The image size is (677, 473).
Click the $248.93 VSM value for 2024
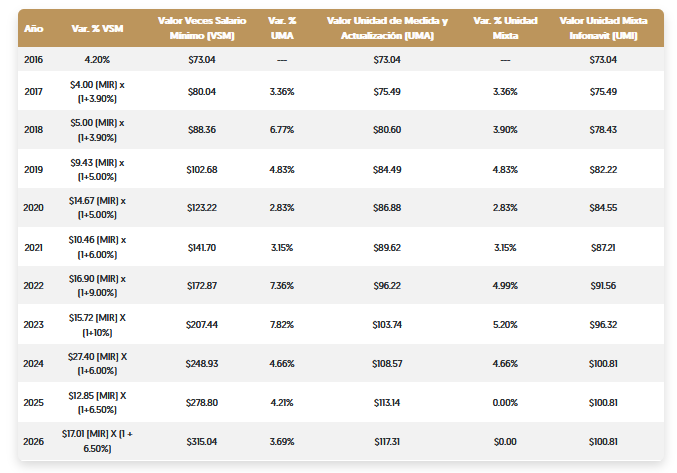click(x=202, y=364)
